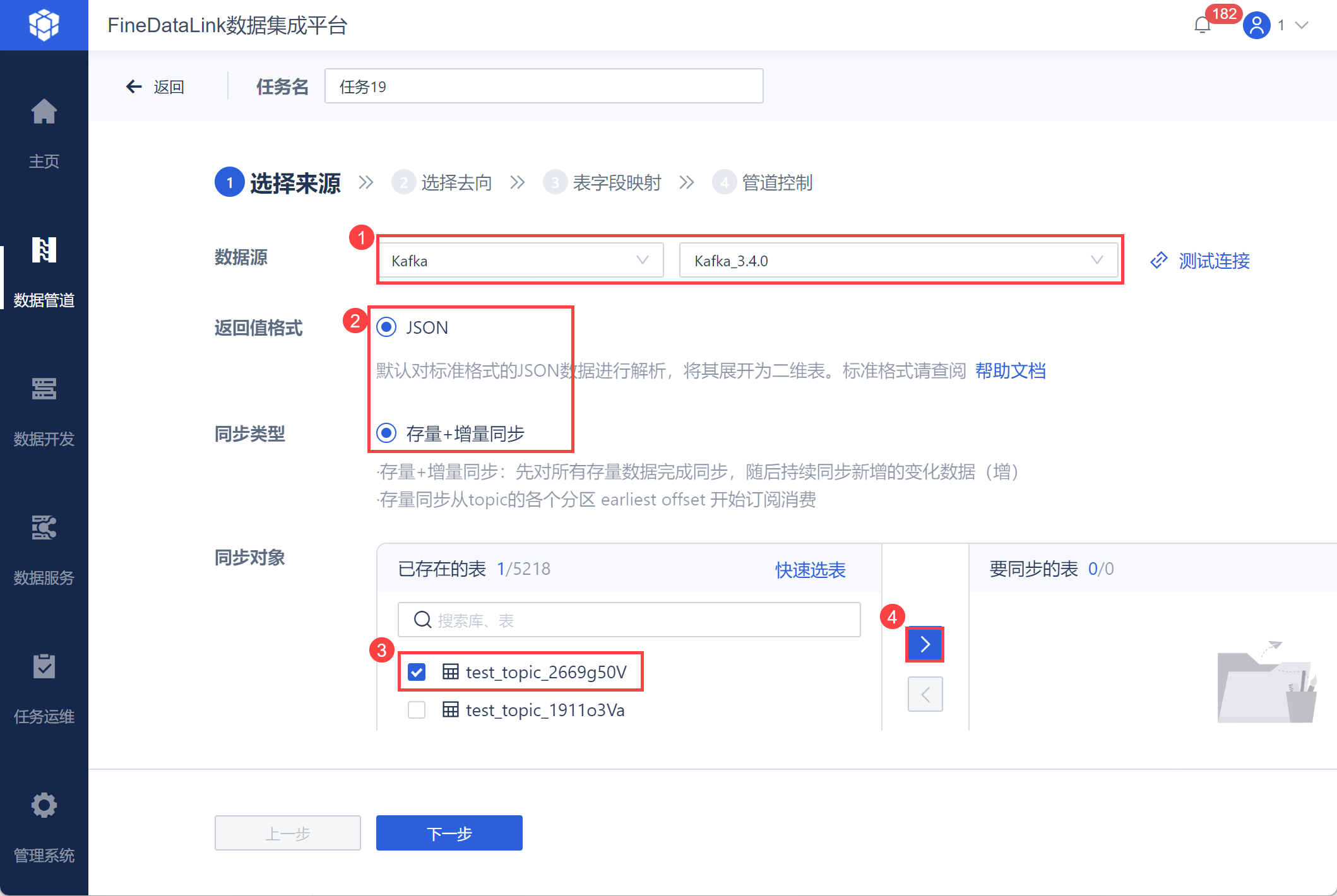This screenshot has width=1337, height=896.
Task: Click the left arrow to remove tables
Action: click(925, 694)
